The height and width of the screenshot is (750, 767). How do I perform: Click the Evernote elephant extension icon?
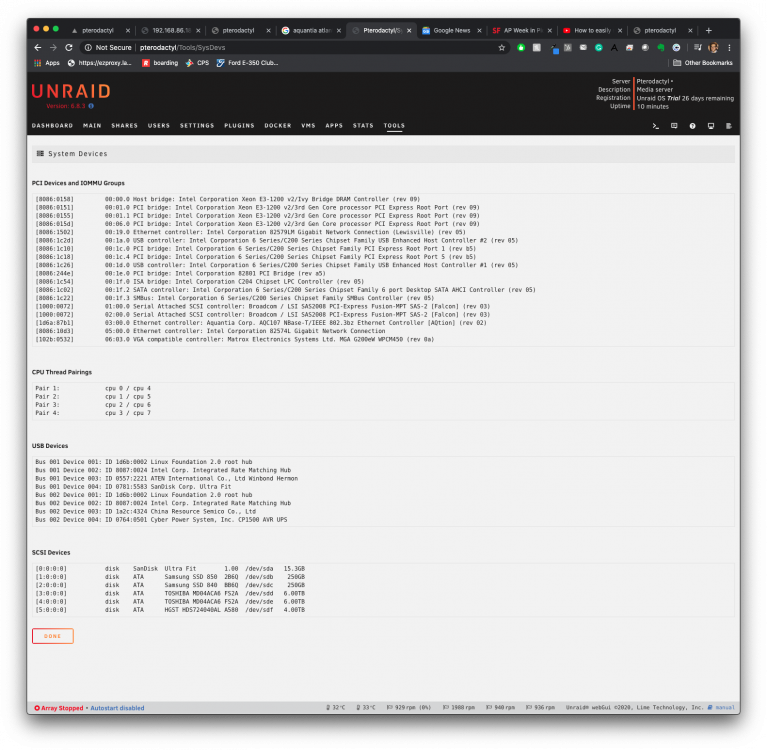(661, 47)
